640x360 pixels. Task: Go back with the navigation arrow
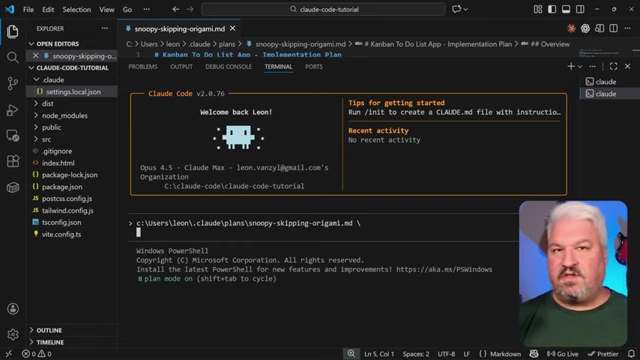click(176, 9)
